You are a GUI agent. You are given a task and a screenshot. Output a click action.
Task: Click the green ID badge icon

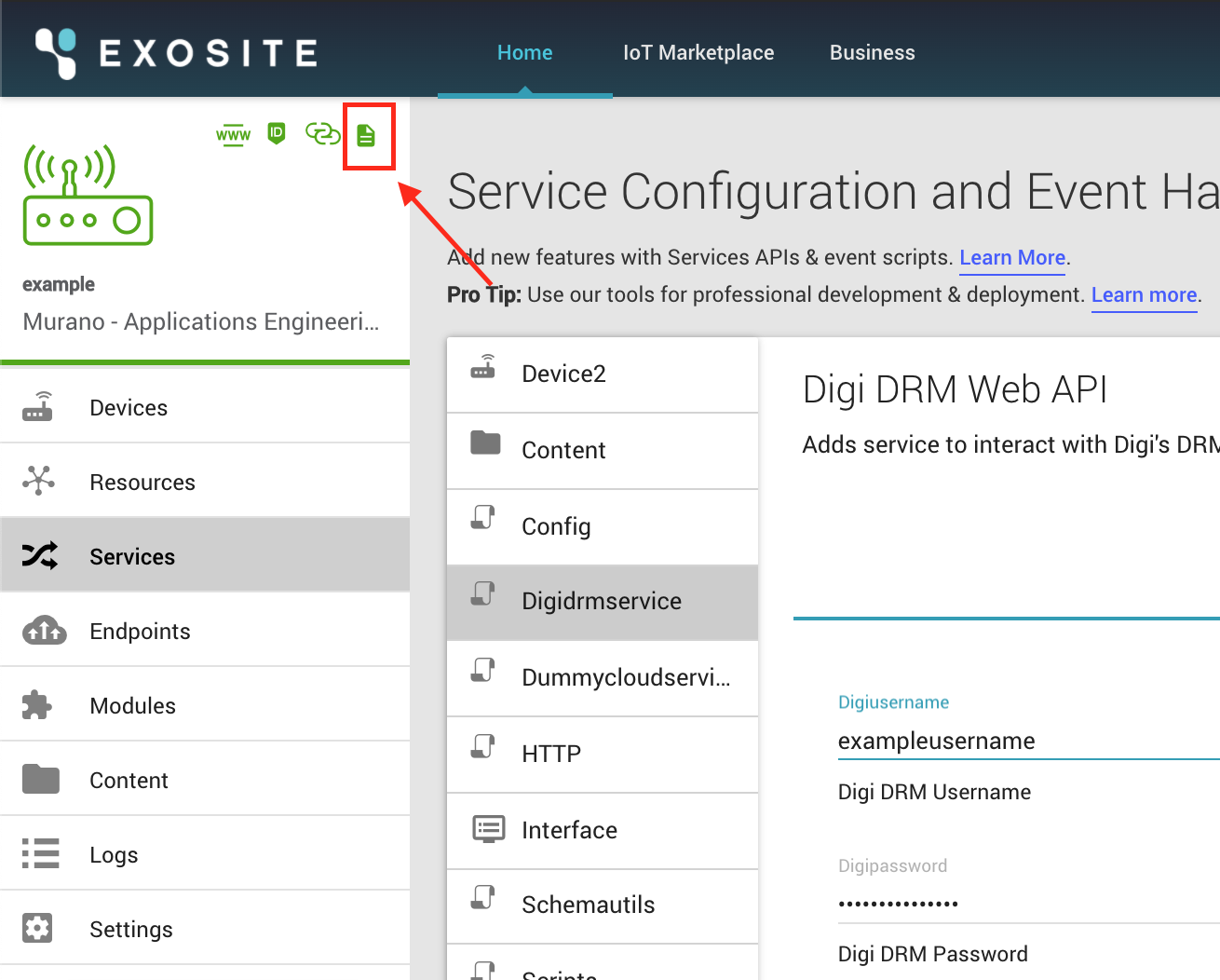276,133
